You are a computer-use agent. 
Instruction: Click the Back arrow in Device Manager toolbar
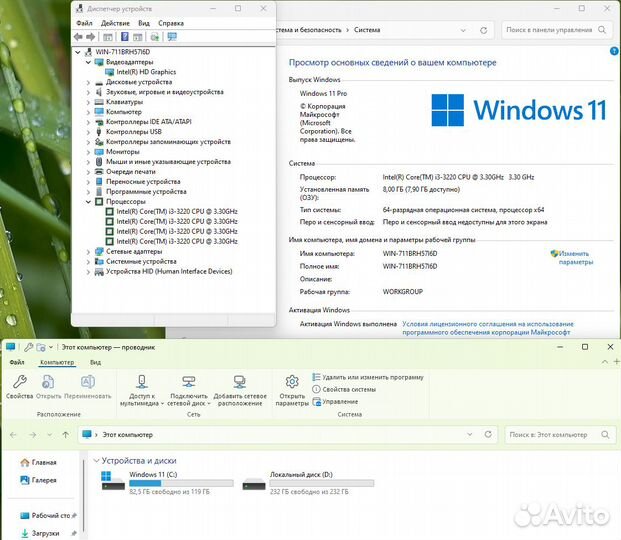pyautogui.click(x=78, y=37)
